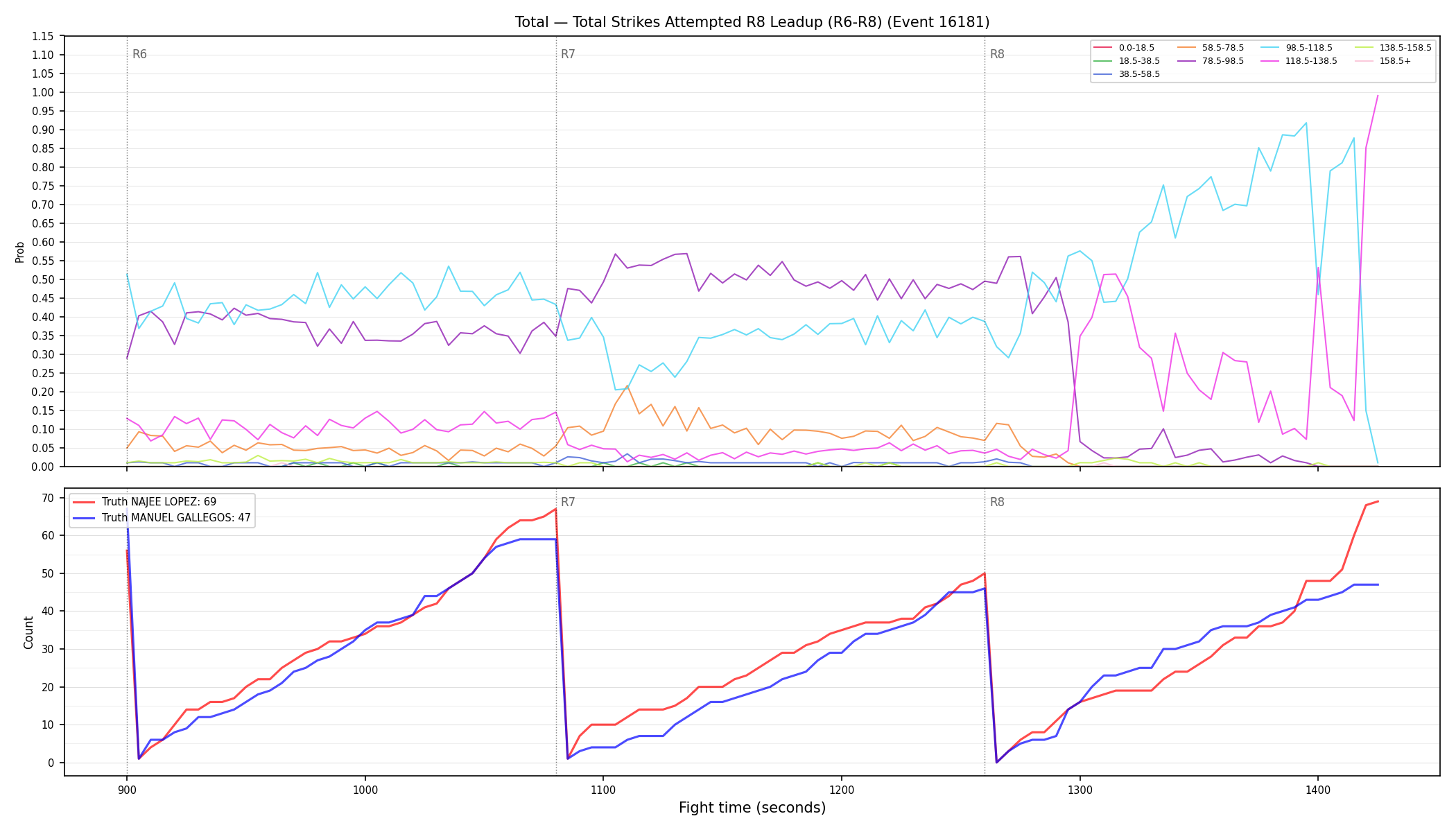Select the 18.5-38.5 legend label
The image size is (1456, 832).
coord(1139,61)
